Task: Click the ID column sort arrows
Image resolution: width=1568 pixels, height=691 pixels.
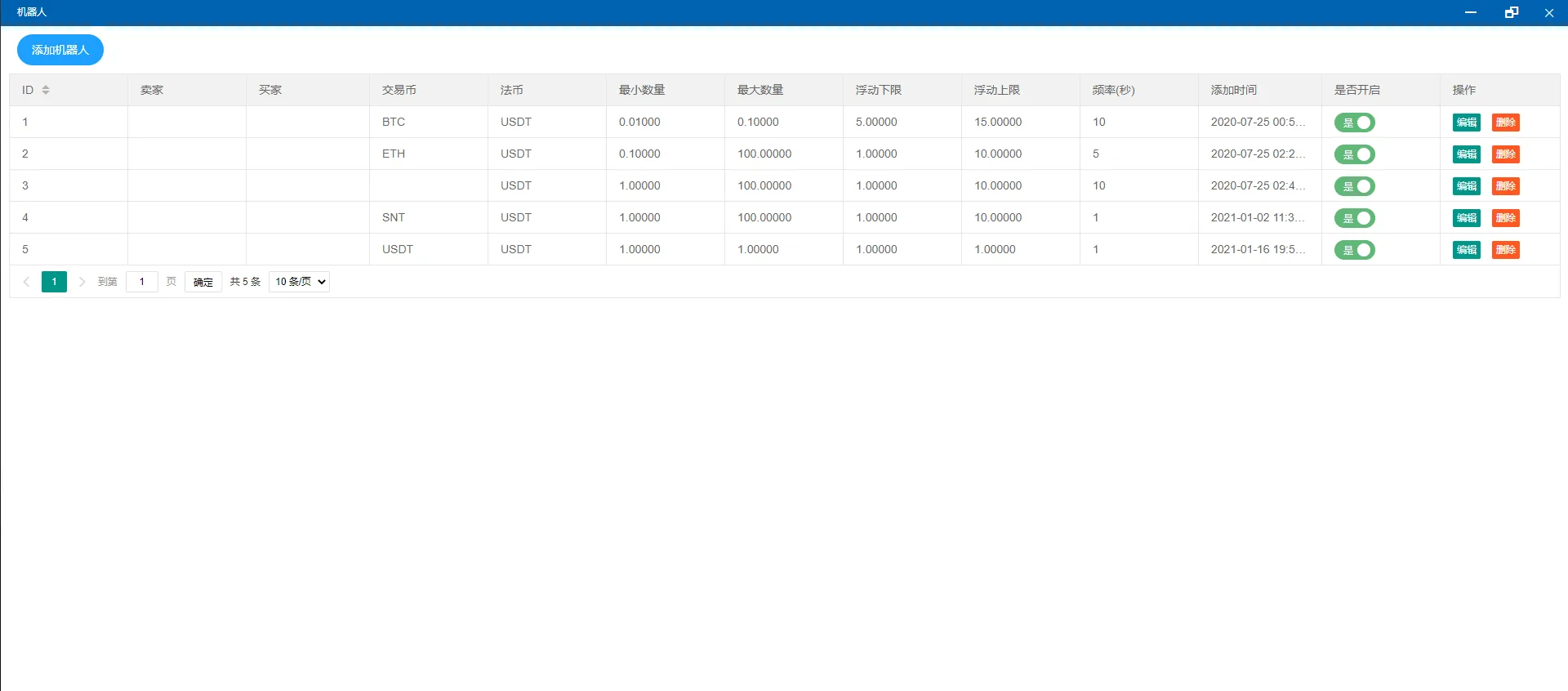Action: pos(46,90)
